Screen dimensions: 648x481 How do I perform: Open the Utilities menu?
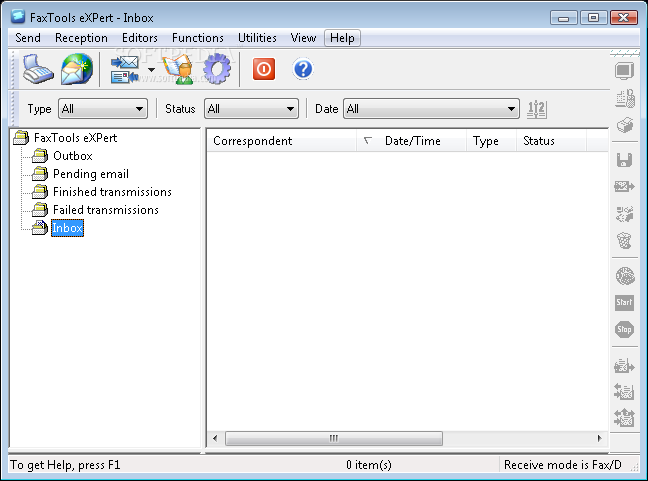(x=257, y=38)
